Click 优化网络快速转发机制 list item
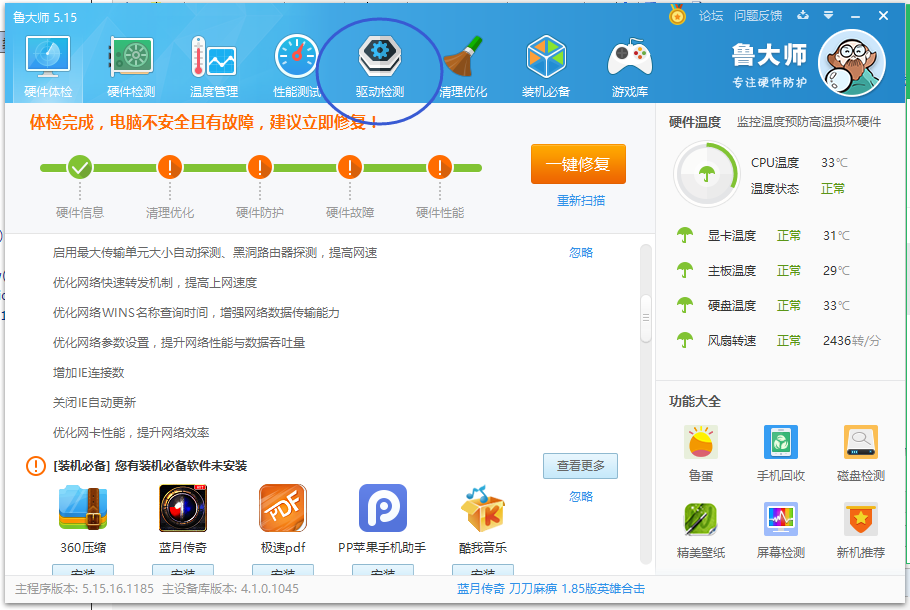910x610 pixels. point(155,283)
